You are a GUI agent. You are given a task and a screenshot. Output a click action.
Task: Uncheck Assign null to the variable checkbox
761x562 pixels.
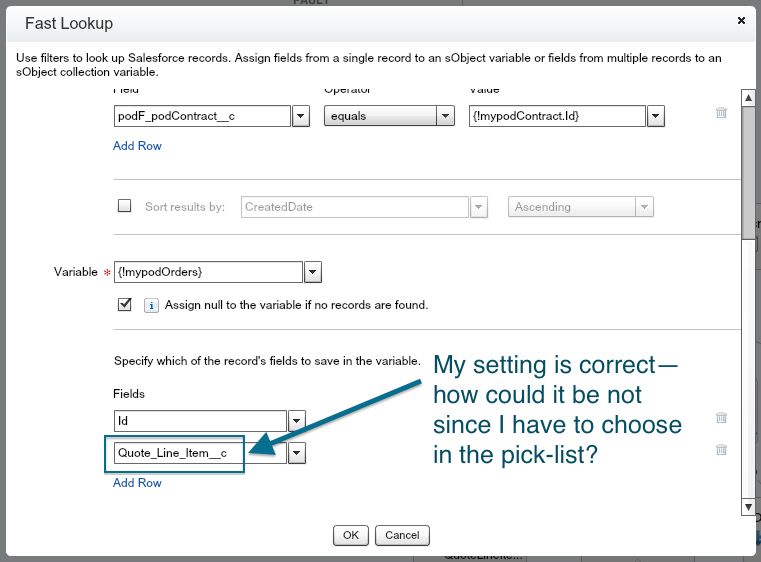(x=125, y=304)
